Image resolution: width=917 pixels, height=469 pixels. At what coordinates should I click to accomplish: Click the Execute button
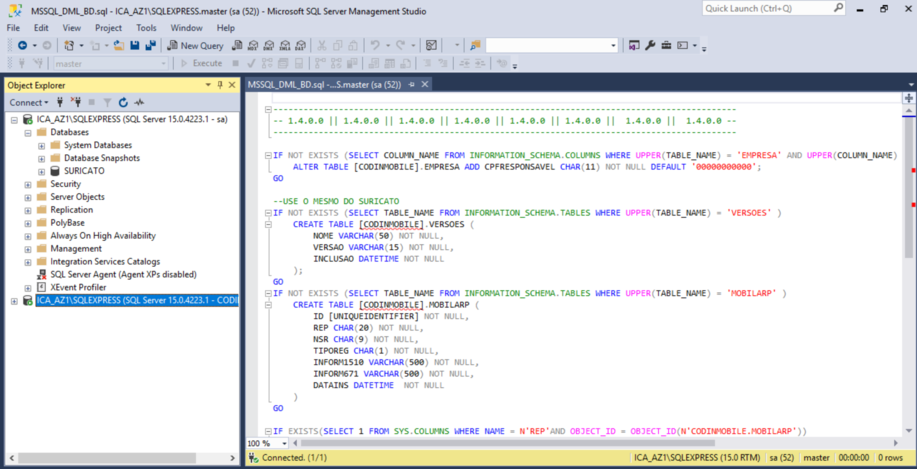[201, 63]
